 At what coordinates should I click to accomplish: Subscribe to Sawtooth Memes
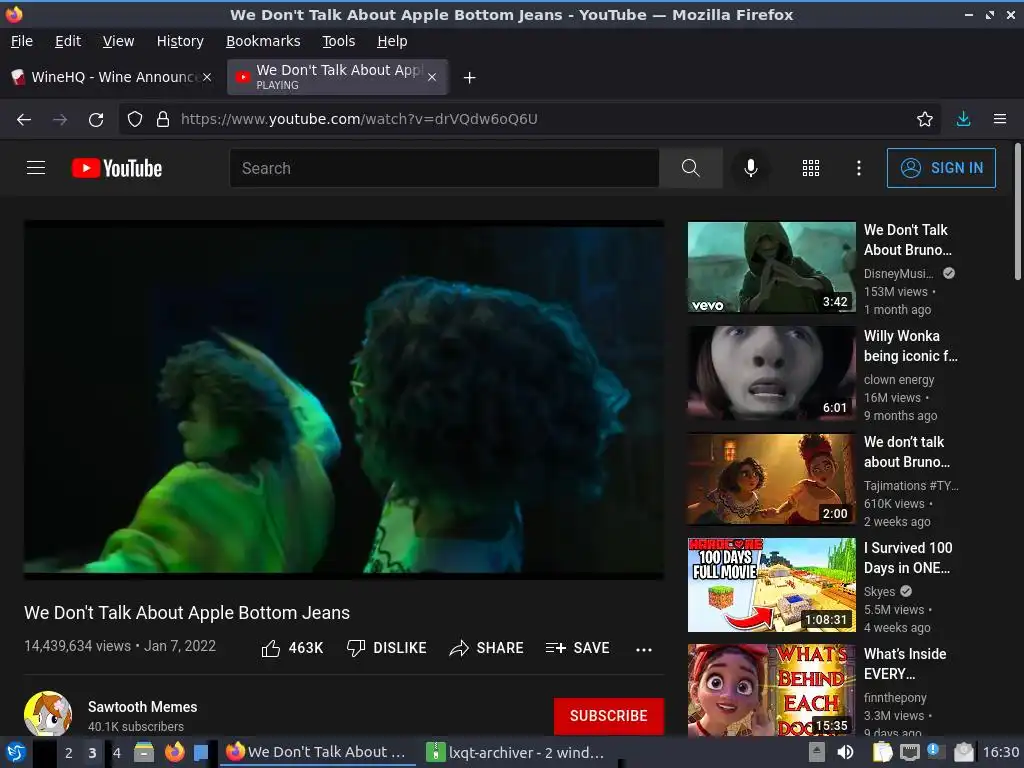click(x=609, y=716)
